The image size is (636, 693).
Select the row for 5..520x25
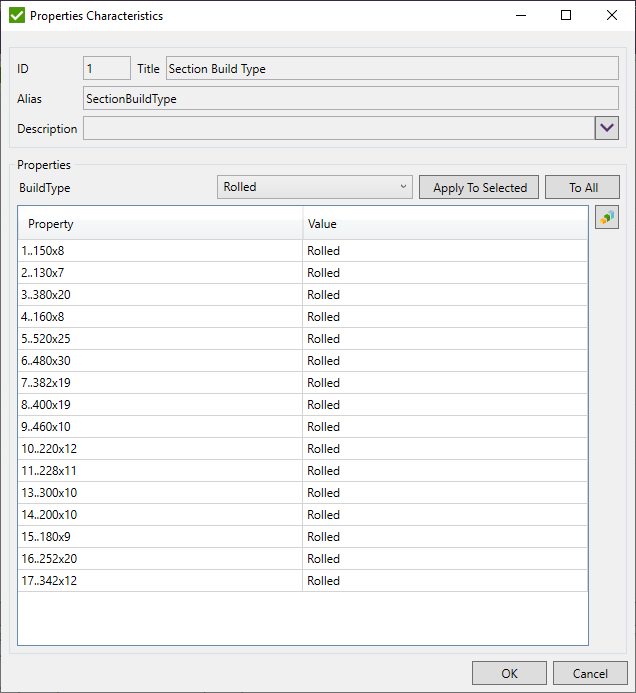[160, 339]
